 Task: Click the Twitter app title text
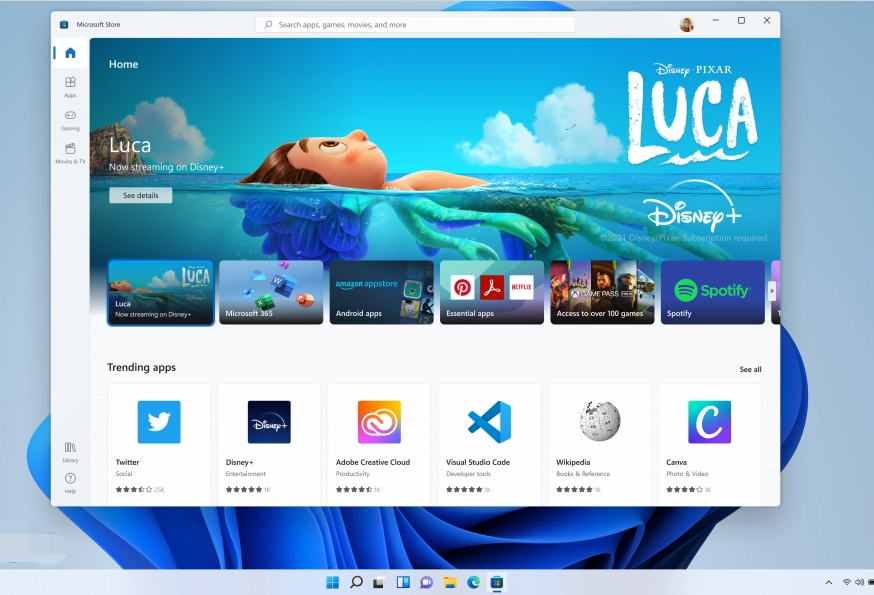click(127, 462)
